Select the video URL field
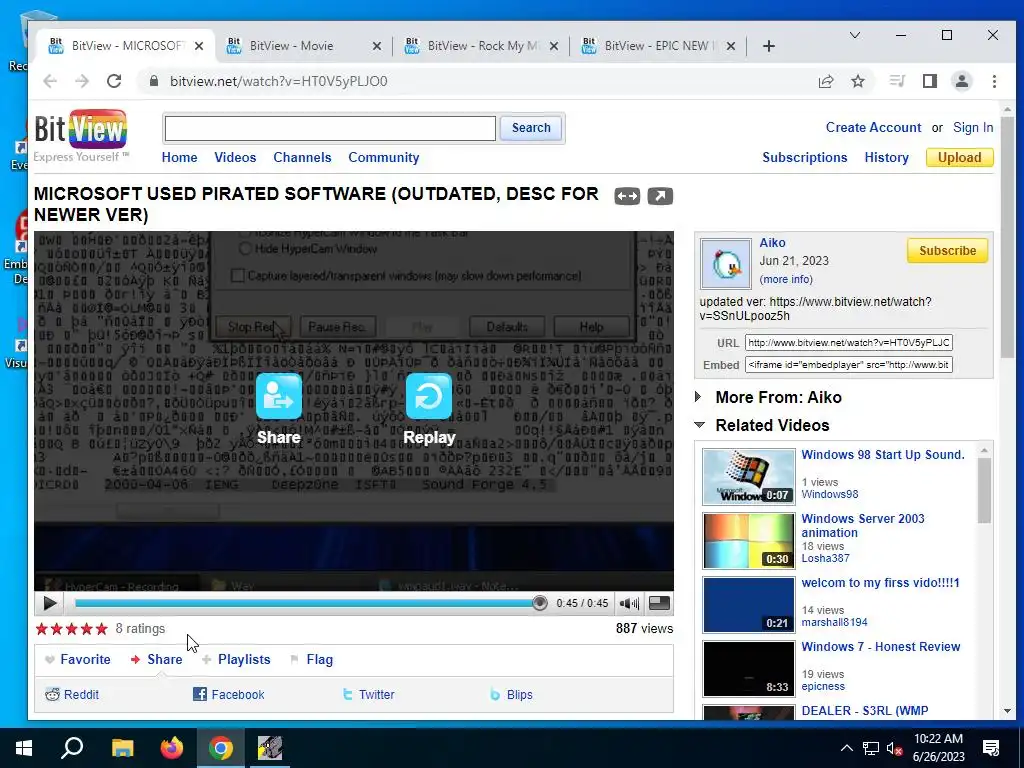This screenshot has height=768, width=1024. click(848, 343)
